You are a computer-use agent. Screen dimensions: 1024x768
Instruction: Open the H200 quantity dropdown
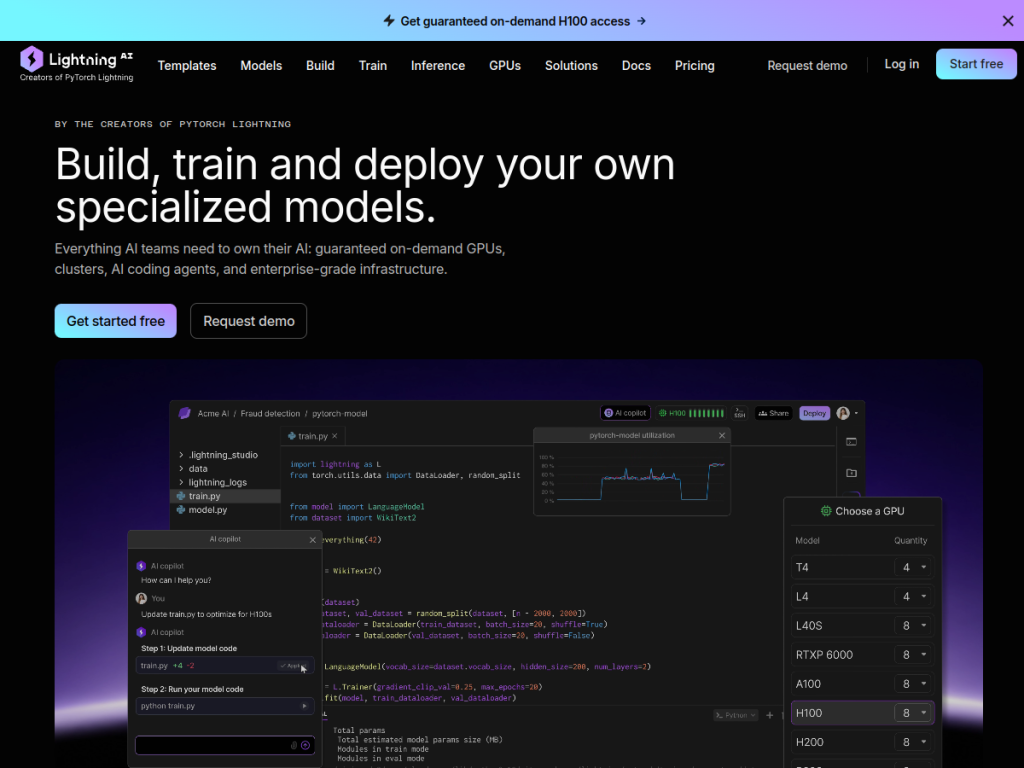(x=913, y=742)
